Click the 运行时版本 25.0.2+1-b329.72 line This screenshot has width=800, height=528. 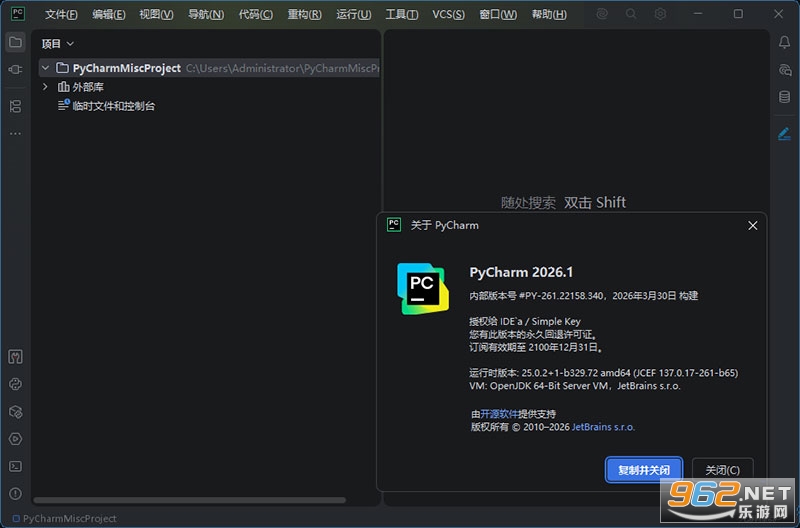click(604, 373)
